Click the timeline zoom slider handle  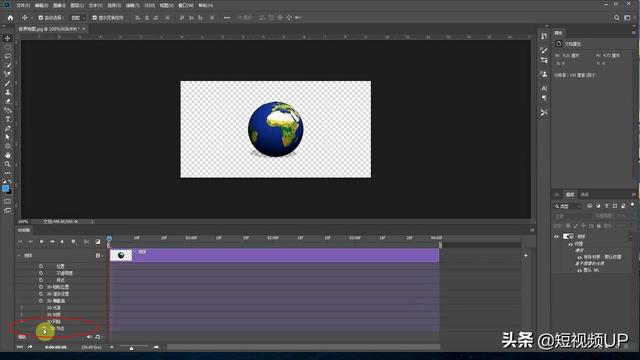[131, 348]
